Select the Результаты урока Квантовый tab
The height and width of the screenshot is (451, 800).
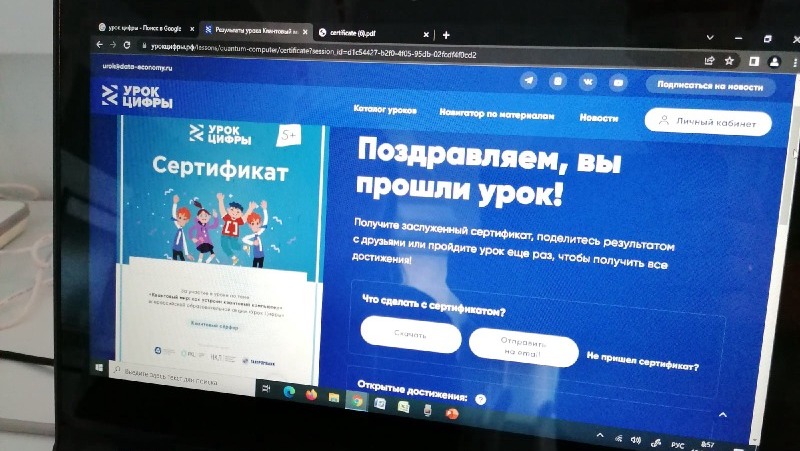(x=255, y=31)
